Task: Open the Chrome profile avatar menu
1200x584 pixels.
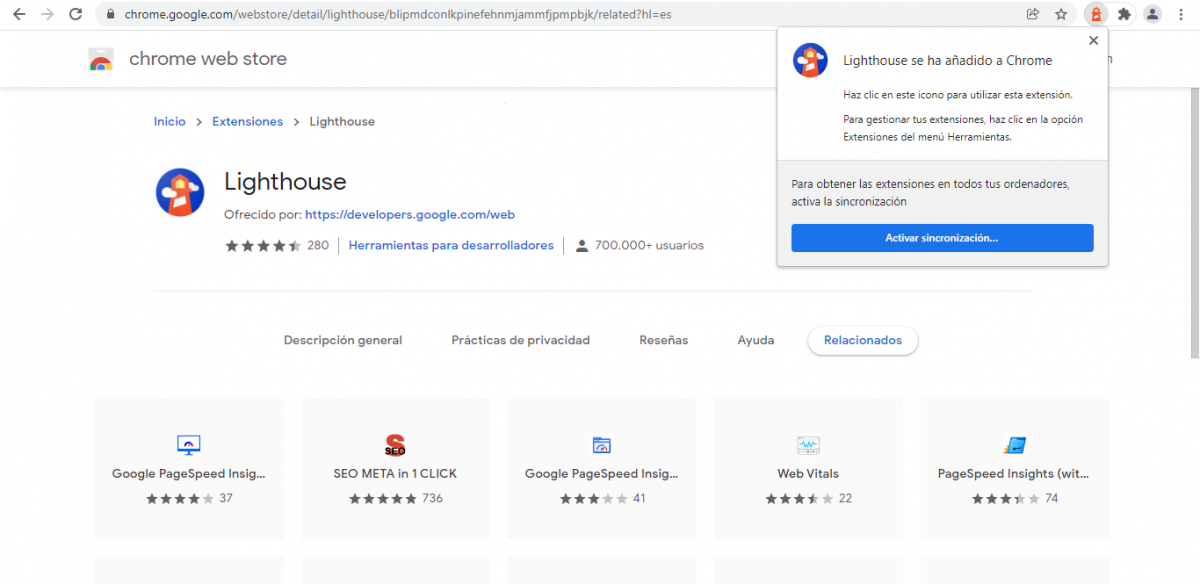Action: coord(1153,14)
